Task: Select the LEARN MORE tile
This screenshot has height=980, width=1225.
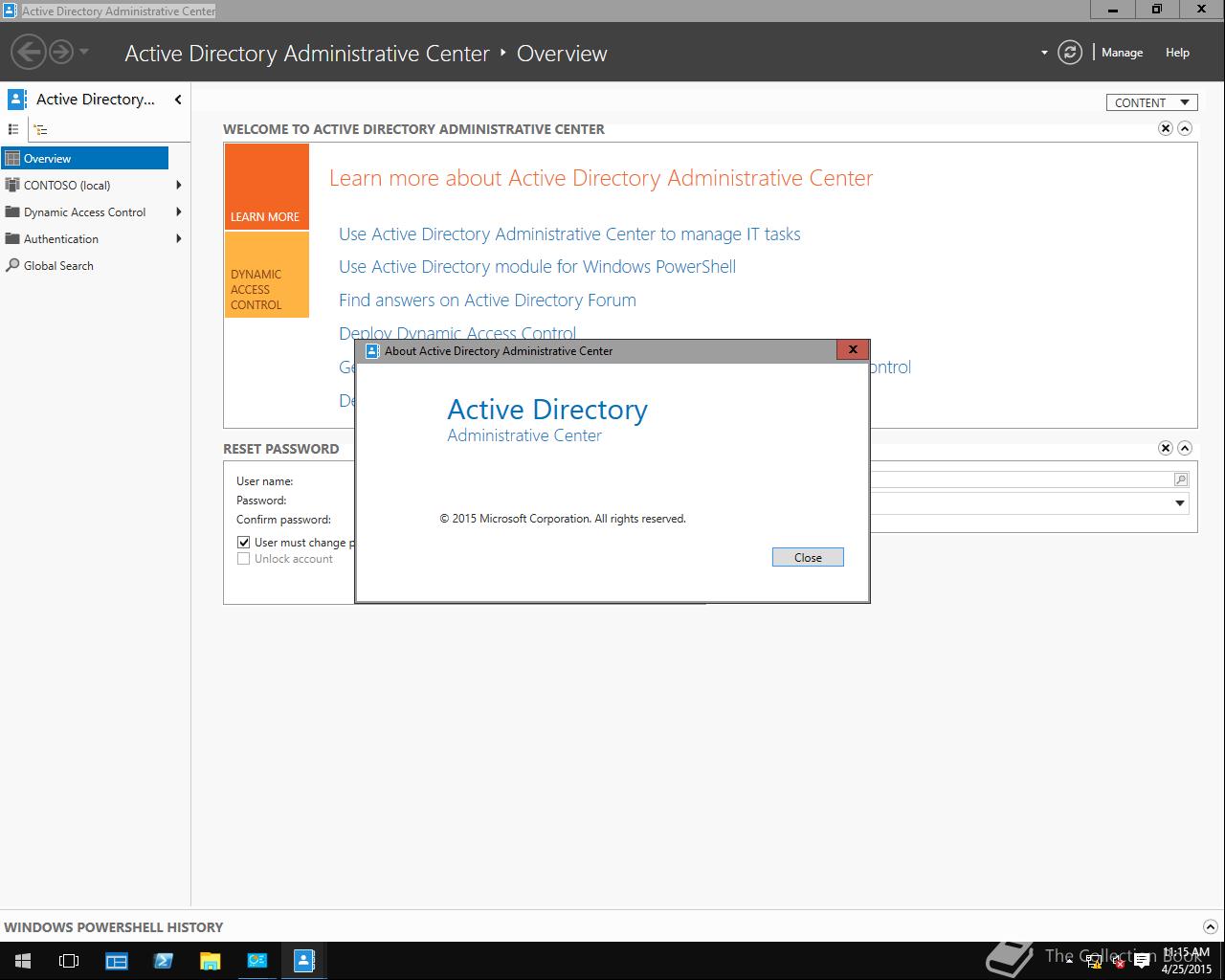Action: [267, 187]
